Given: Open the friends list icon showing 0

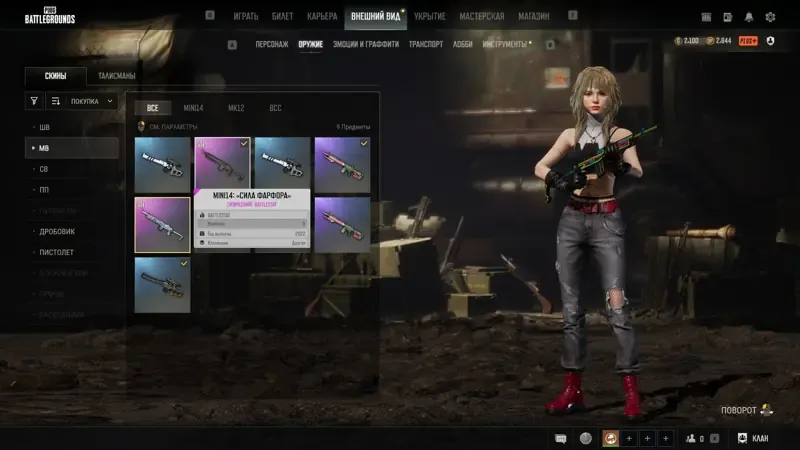Looking at the screenshot, I should click(x=691, y=438).
